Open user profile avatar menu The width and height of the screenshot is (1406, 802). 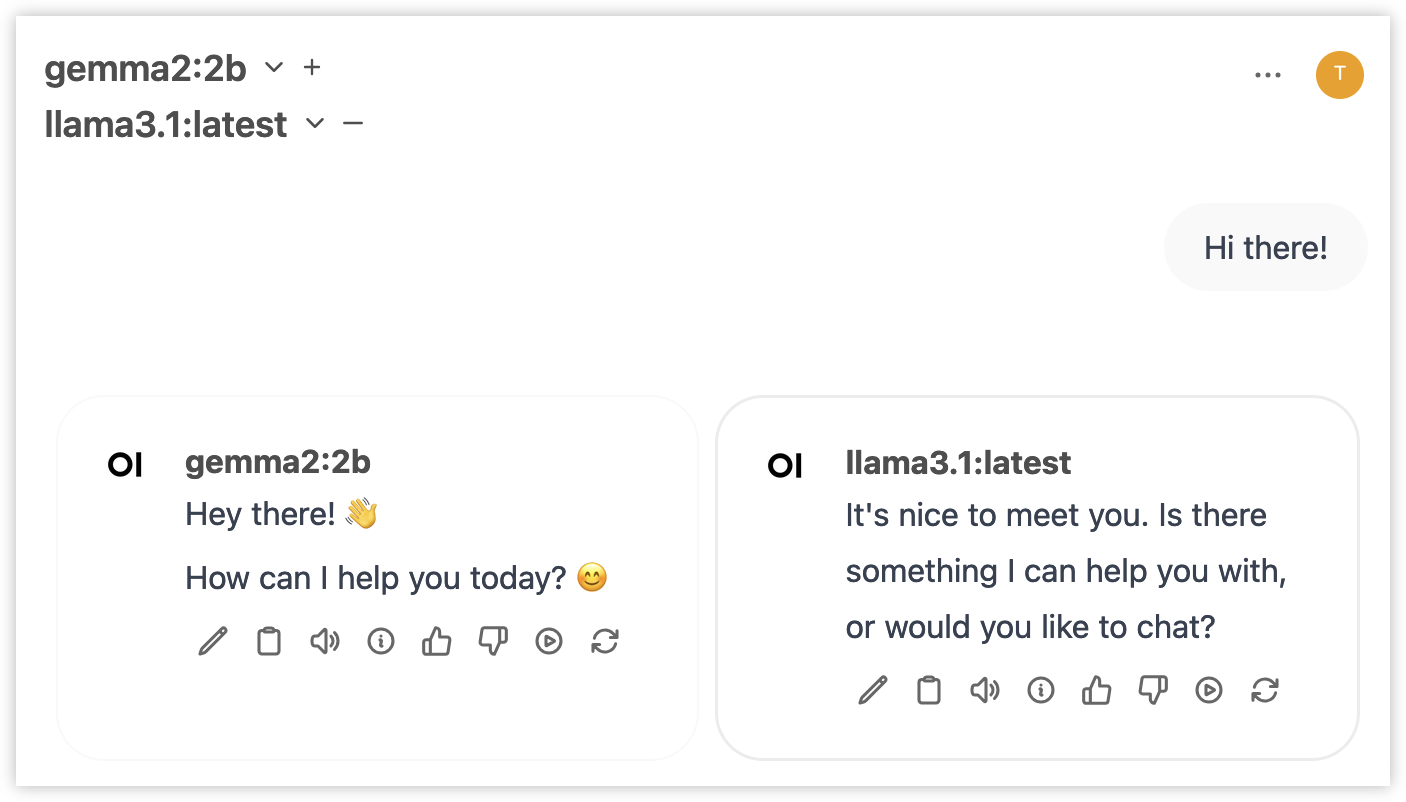(x=1340, y=74)
